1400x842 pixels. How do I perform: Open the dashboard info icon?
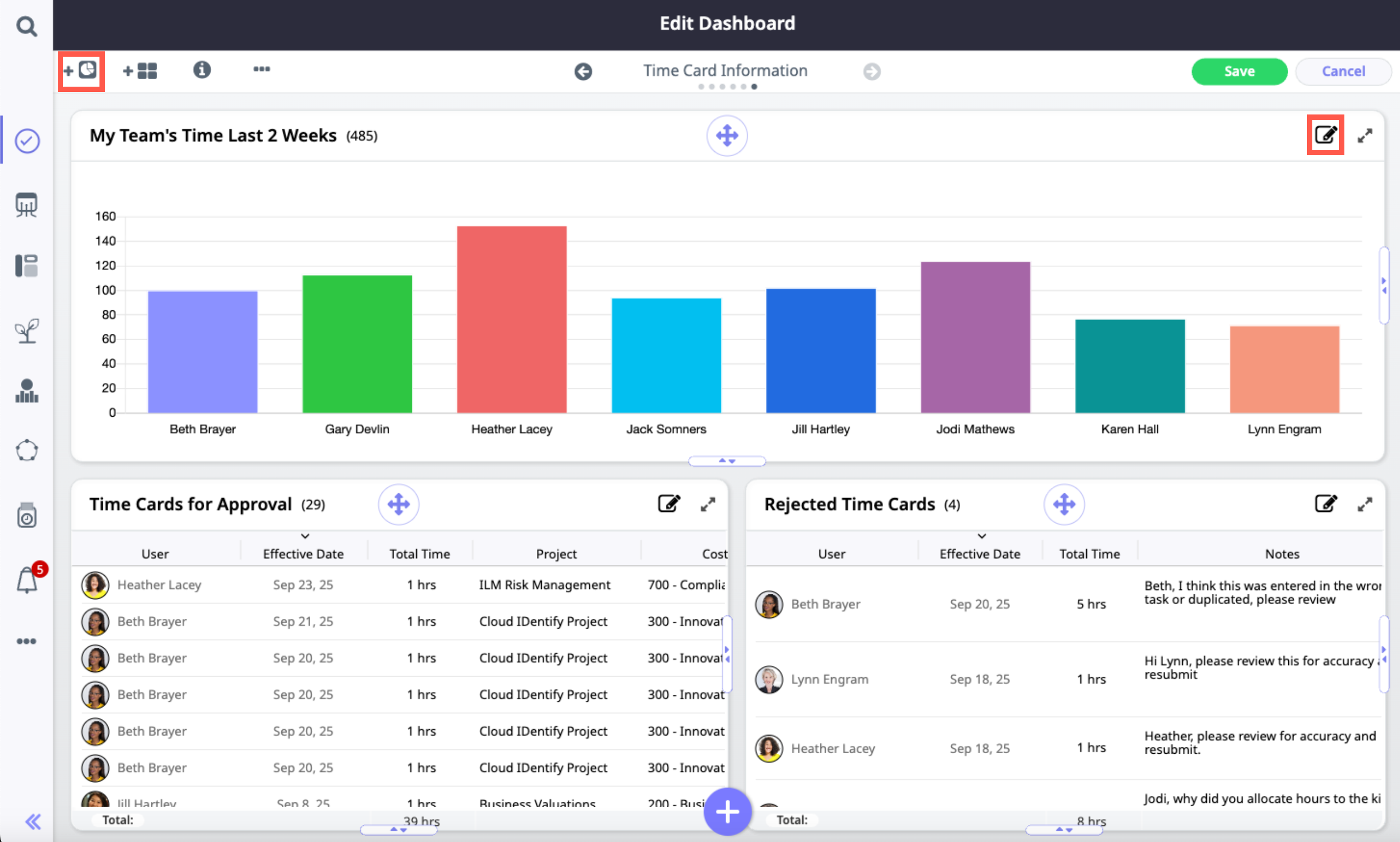(x=202, y=70)
